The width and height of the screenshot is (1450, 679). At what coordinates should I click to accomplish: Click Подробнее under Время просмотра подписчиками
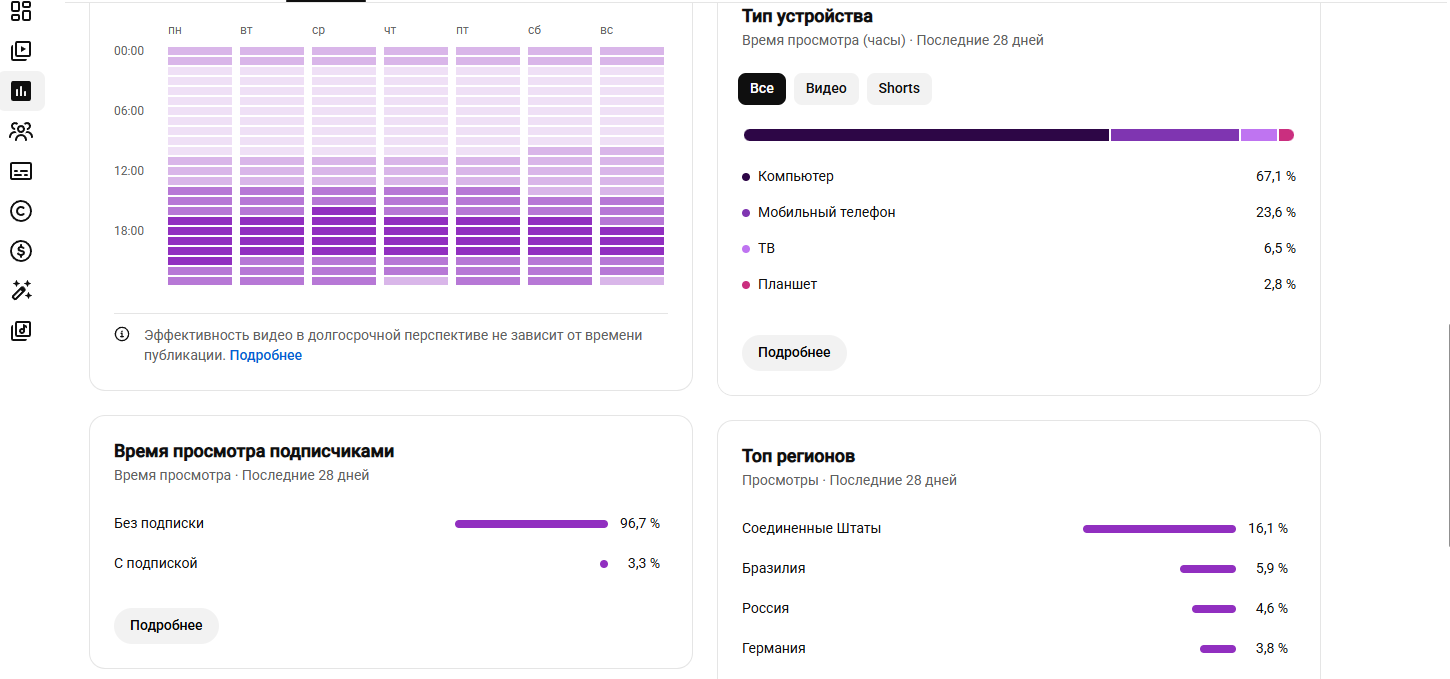pyautogui.click(x=166, y=625)
